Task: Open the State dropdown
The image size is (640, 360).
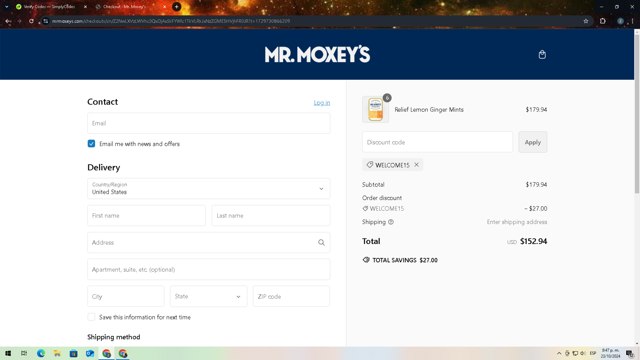Action: pos(209,296)
